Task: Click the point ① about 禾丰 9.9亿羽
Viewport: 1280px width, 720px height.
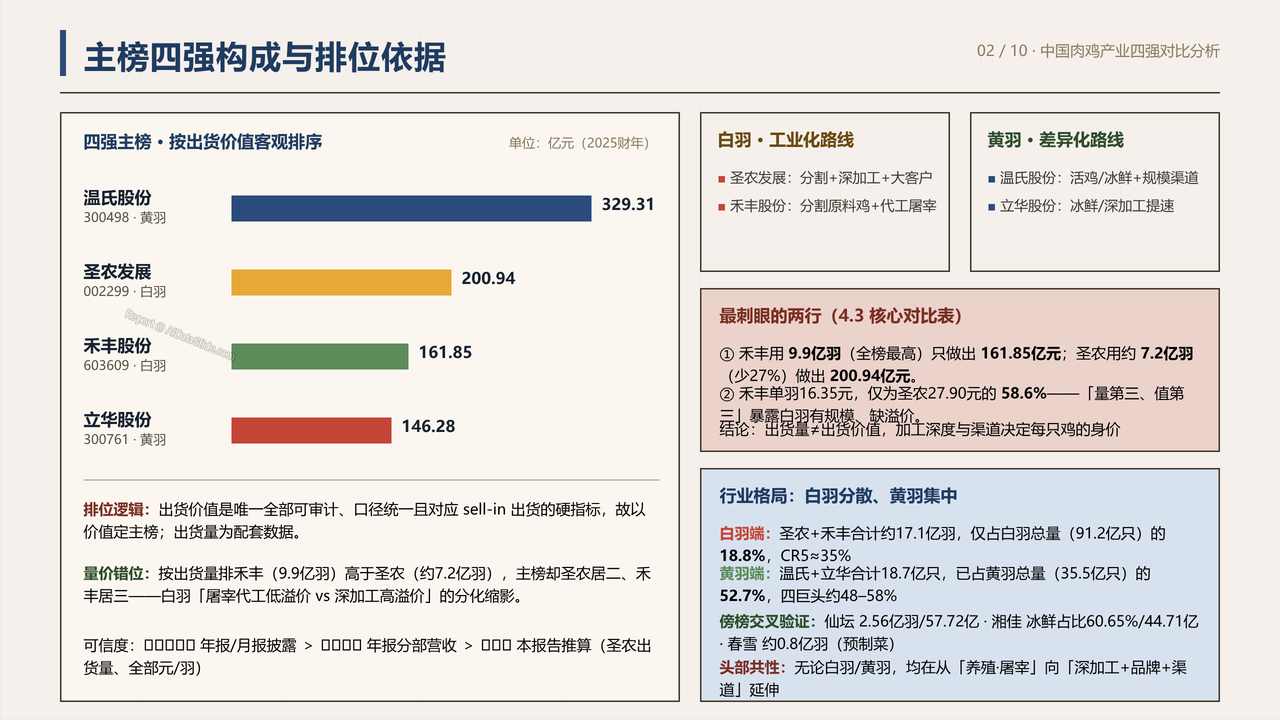Action: [x=956, y=365]
